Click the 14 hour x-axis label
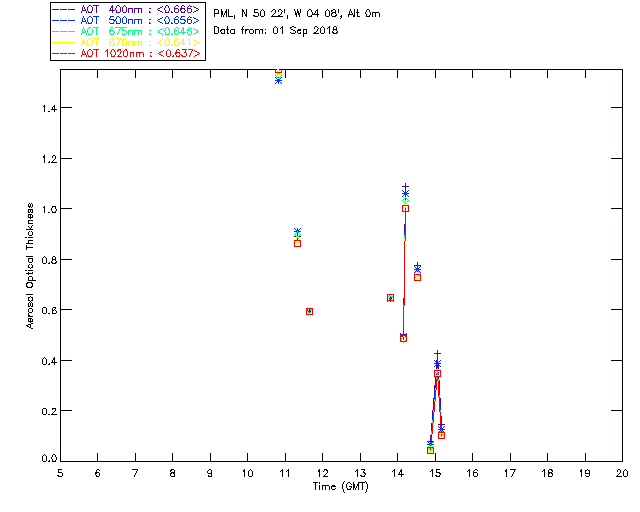The width and height of the screenshot is (640, 512). (x=398, y=473)
